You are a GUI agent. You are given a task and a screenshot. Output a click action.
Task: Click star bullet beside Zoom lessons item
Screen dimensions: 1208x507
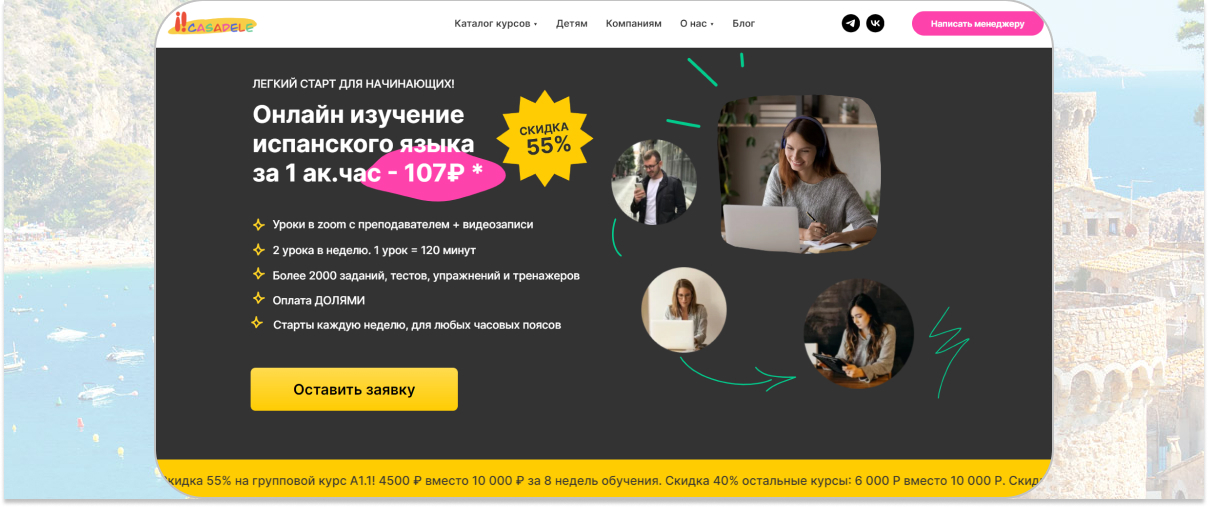(258, 225)
